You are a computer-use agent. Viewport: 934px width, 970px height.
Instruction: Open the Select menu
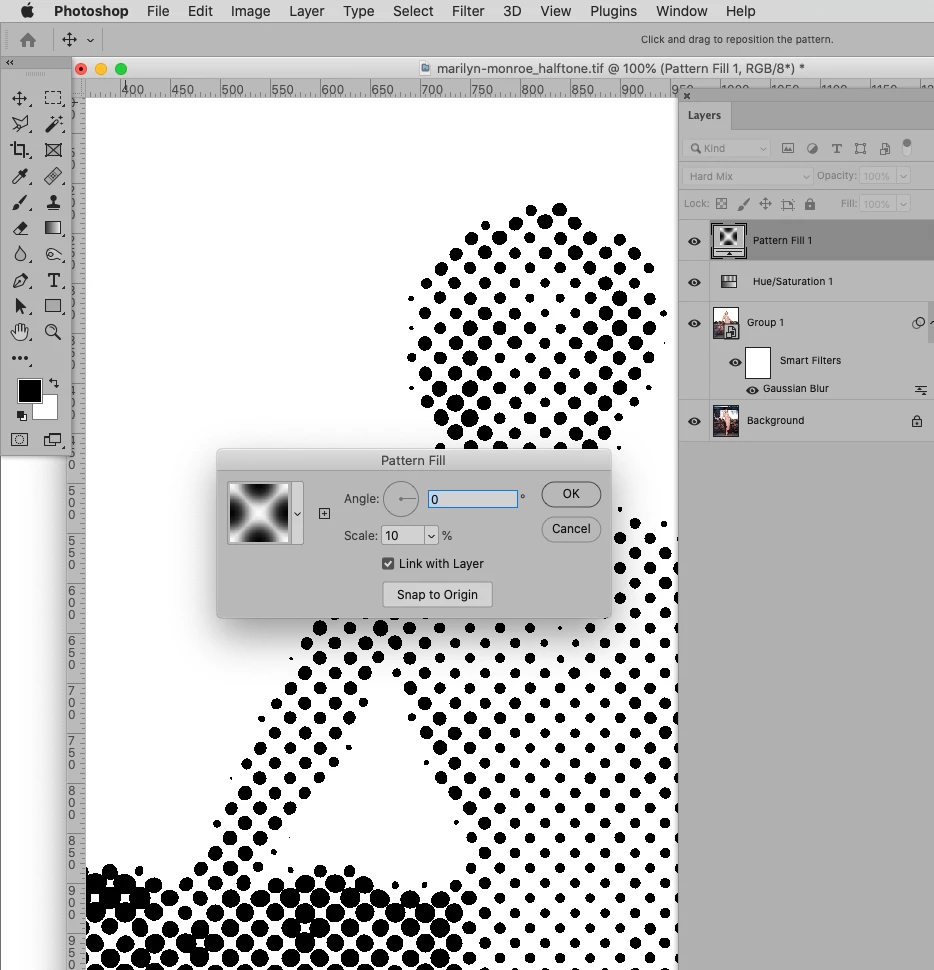[413, 11]
